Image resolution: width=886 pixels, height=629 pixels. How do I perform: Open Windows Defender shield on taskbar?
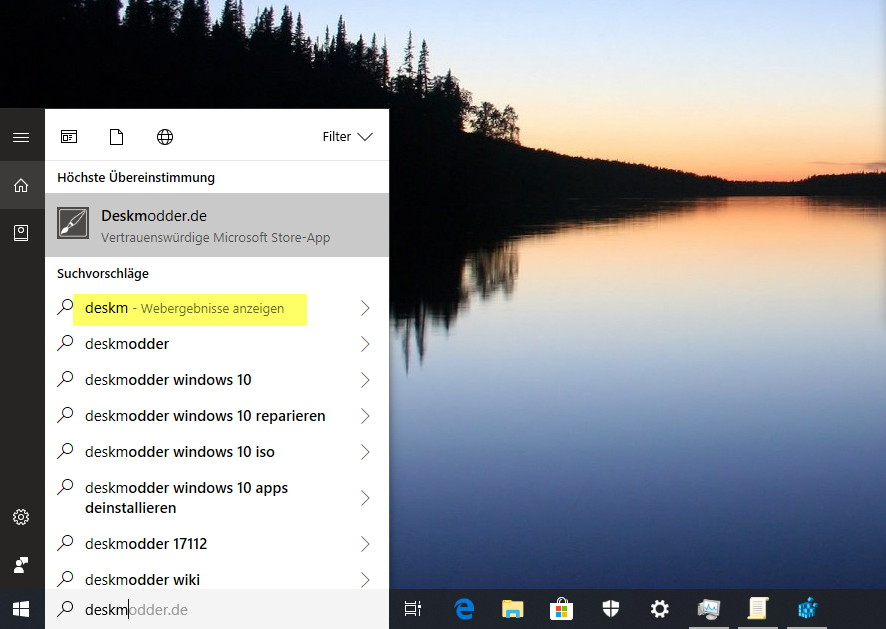point(611,609)
